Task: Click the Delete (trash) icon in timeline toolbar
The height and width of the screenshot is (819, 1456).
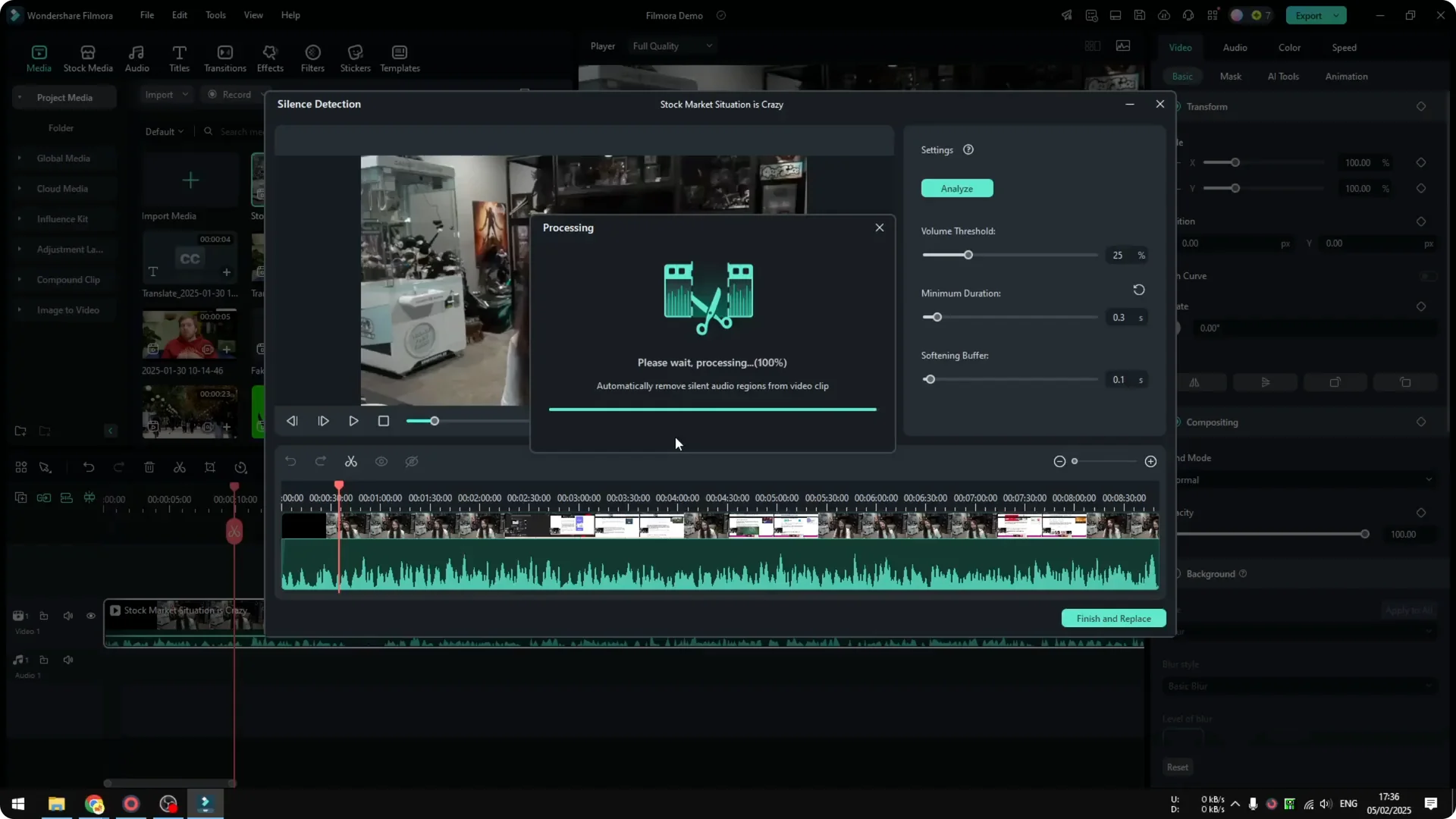Action: [149, 466]
